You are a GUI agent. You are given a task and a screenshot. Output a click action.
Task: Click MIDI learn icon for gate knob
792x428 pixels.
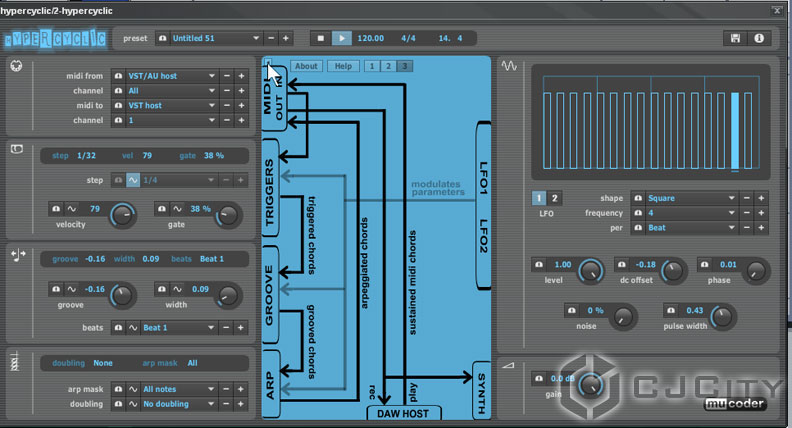162,209
